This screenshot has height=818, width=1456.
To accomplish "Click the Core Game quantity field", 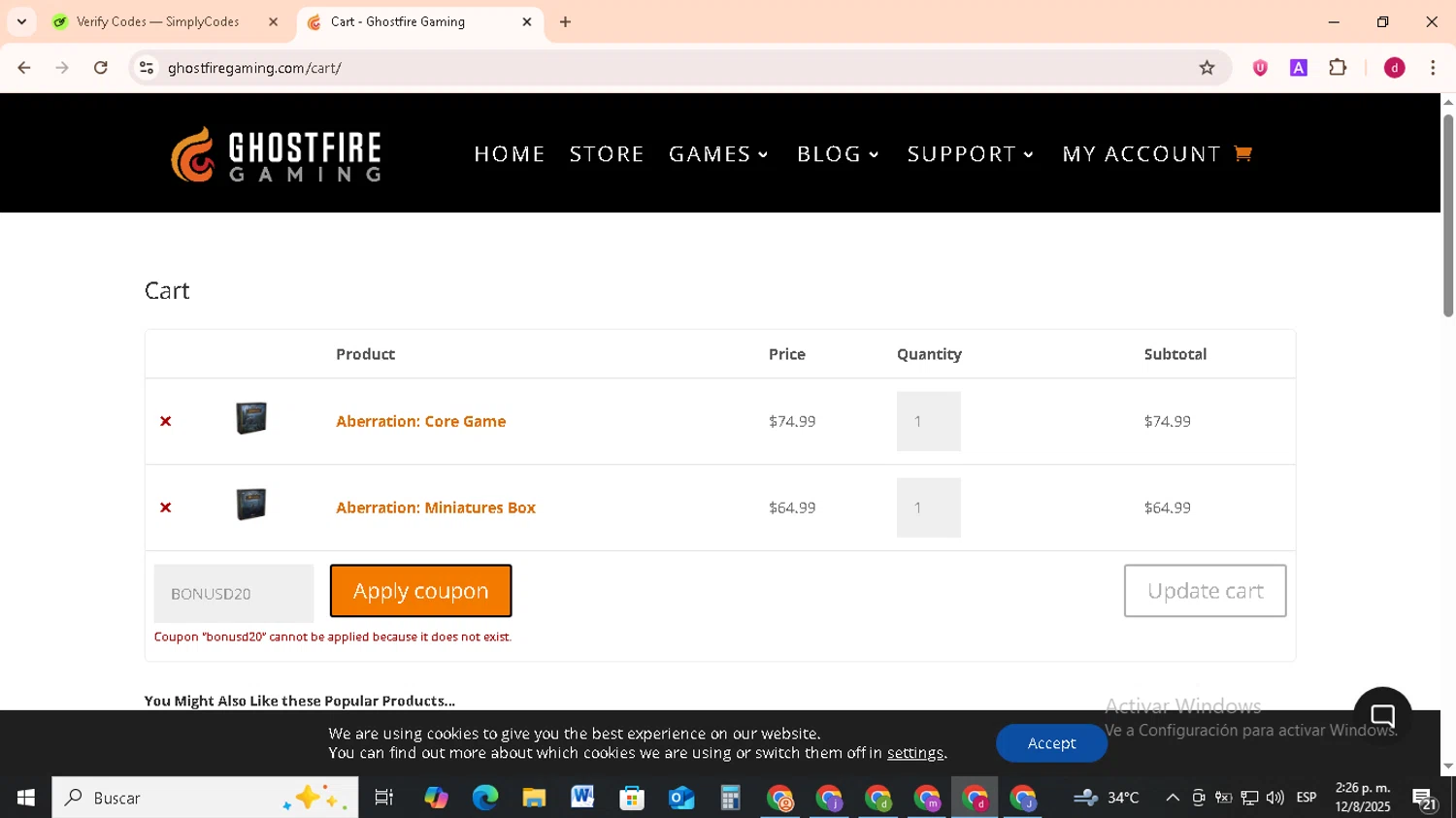I will click(929, 421).
